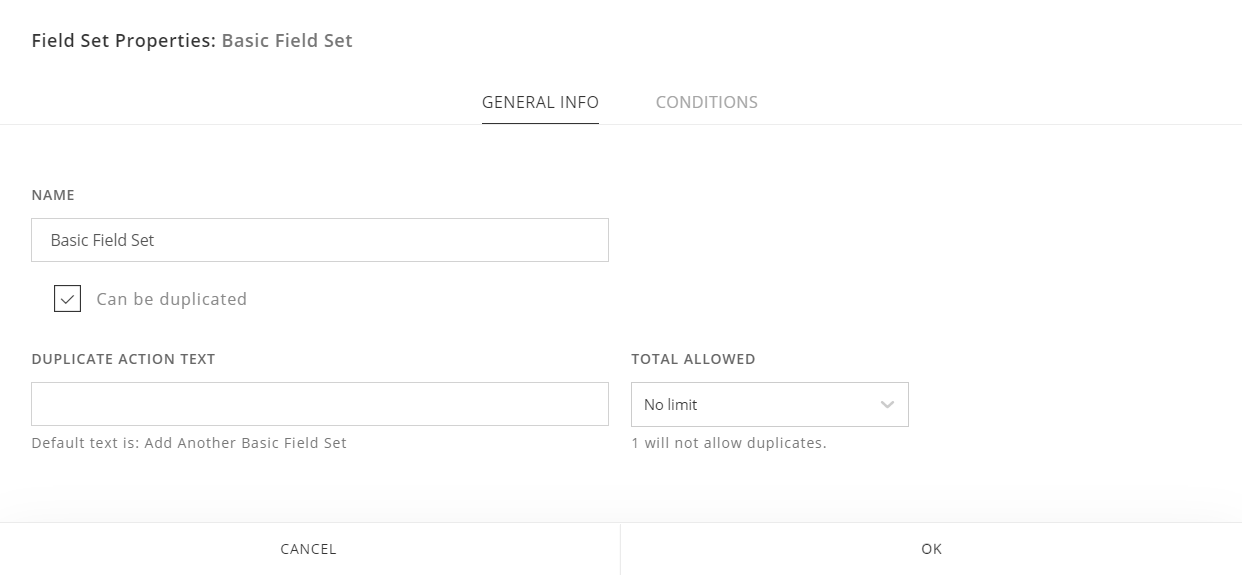The image size is (1242, 575).
Task: Switch to the Conditions tab
Action: pos(706,102)
